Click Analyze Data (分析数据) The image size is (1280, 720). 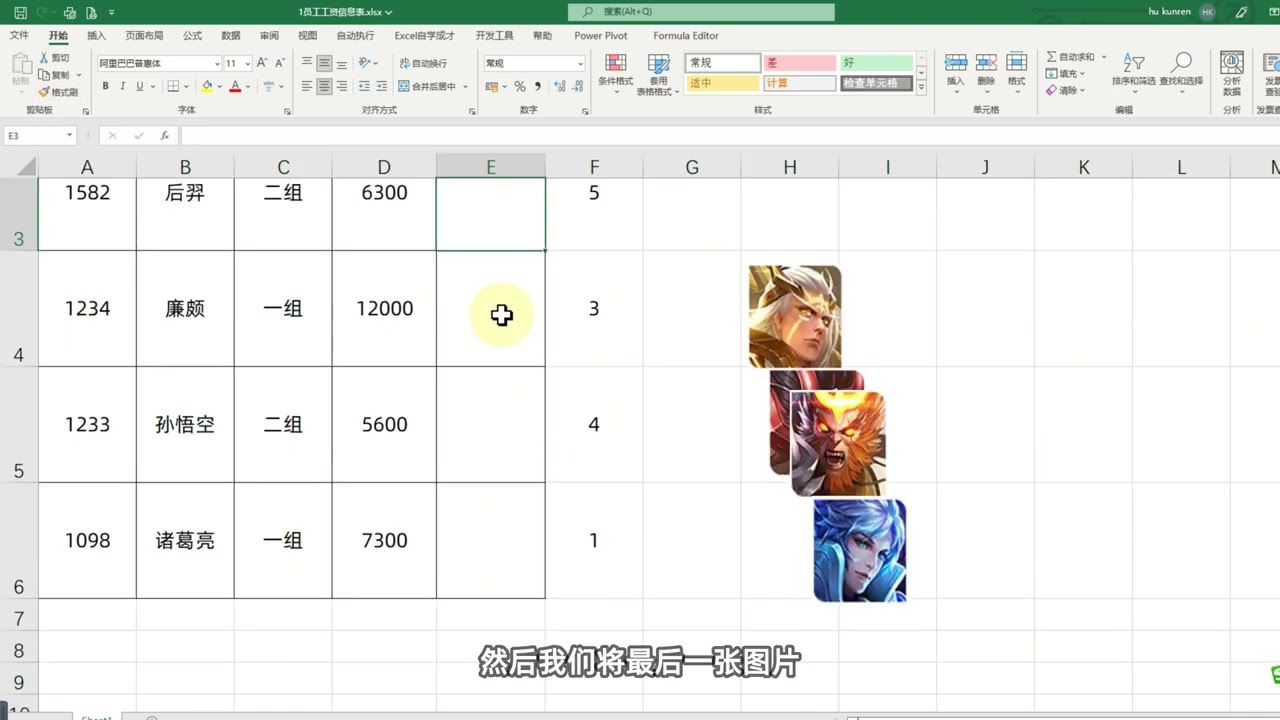(1231, 73)
